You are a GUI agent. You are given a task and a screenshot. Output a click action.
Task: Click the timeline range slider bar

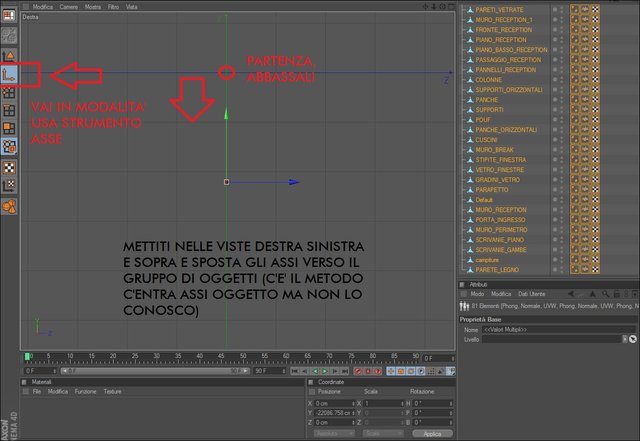coord(155,371)
